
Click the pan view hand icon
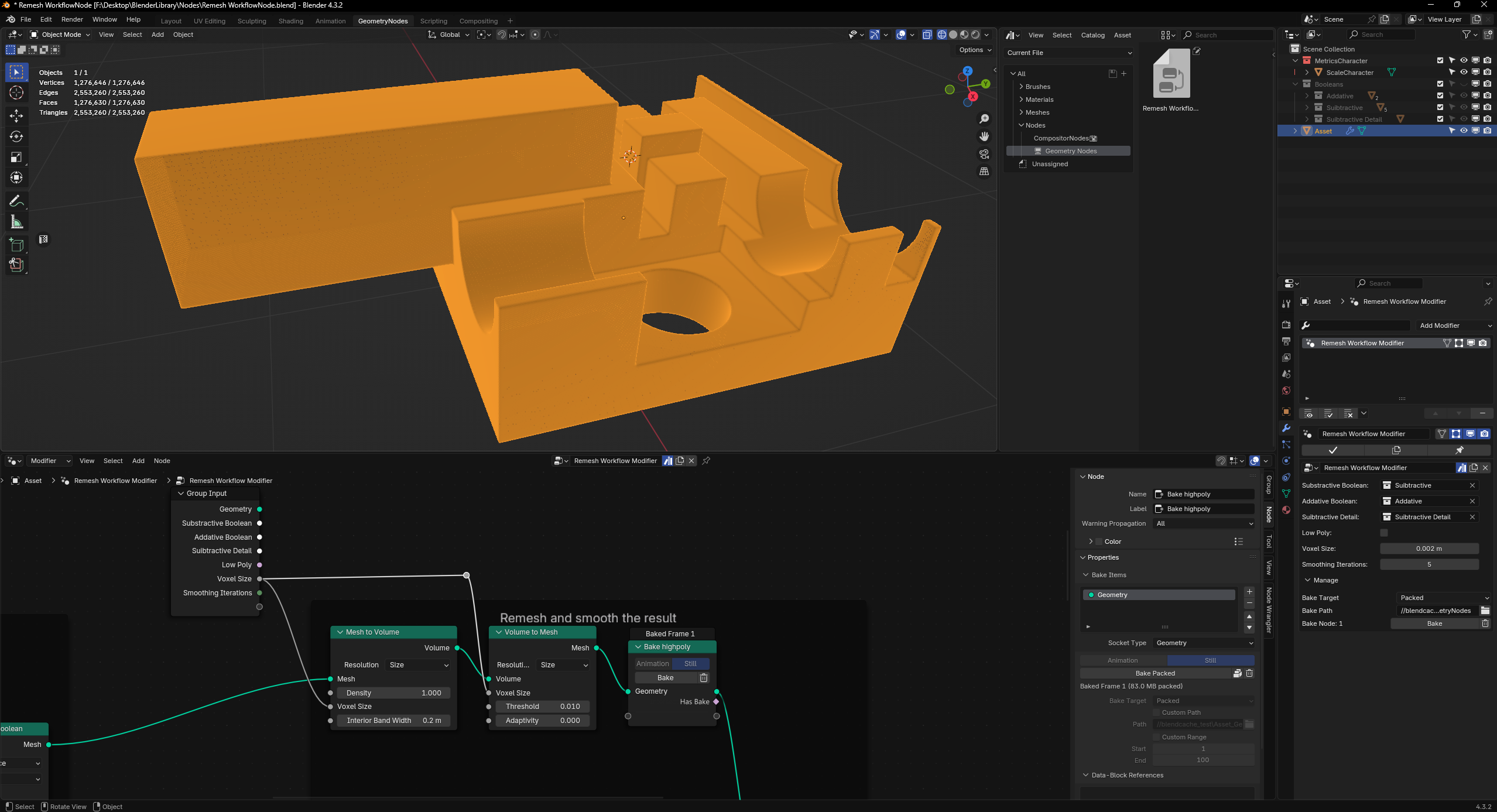pos(984,136)
